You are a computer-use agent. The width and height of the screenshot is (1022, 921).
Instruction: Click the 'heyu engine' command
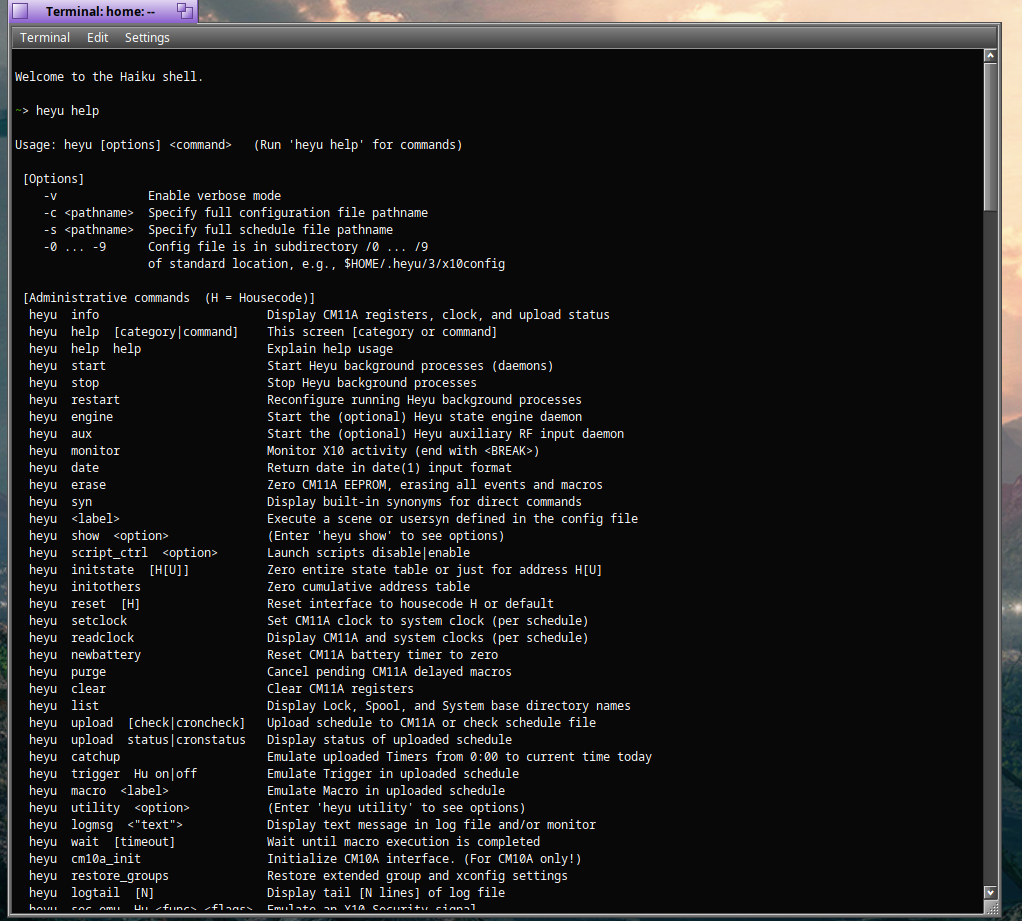pos(71,417)
